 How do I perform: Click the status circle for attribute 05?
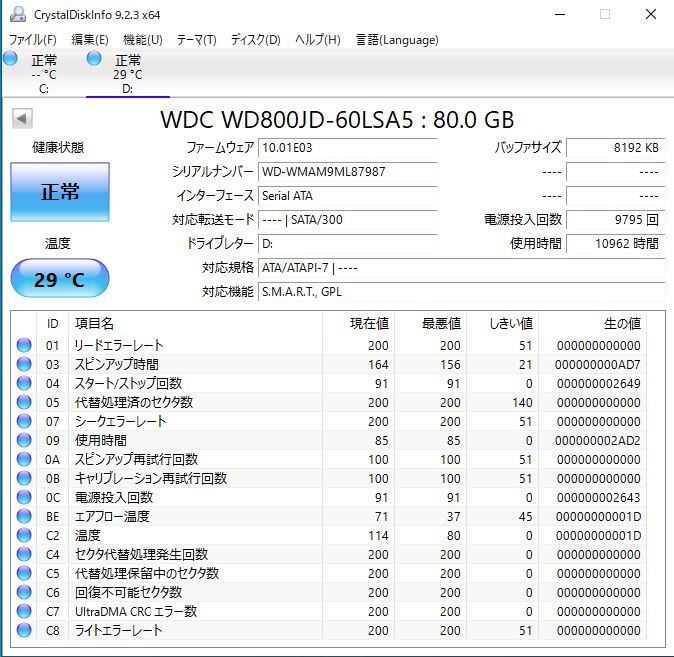point(24,402)
